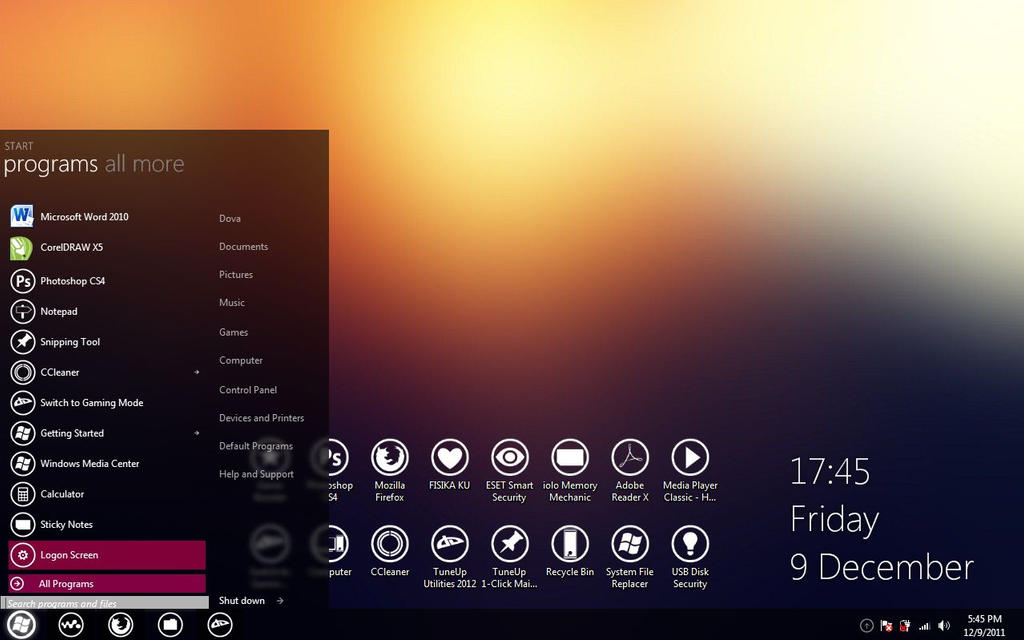
Task: Show All Programs list
Action: click(x=106, y=584)
